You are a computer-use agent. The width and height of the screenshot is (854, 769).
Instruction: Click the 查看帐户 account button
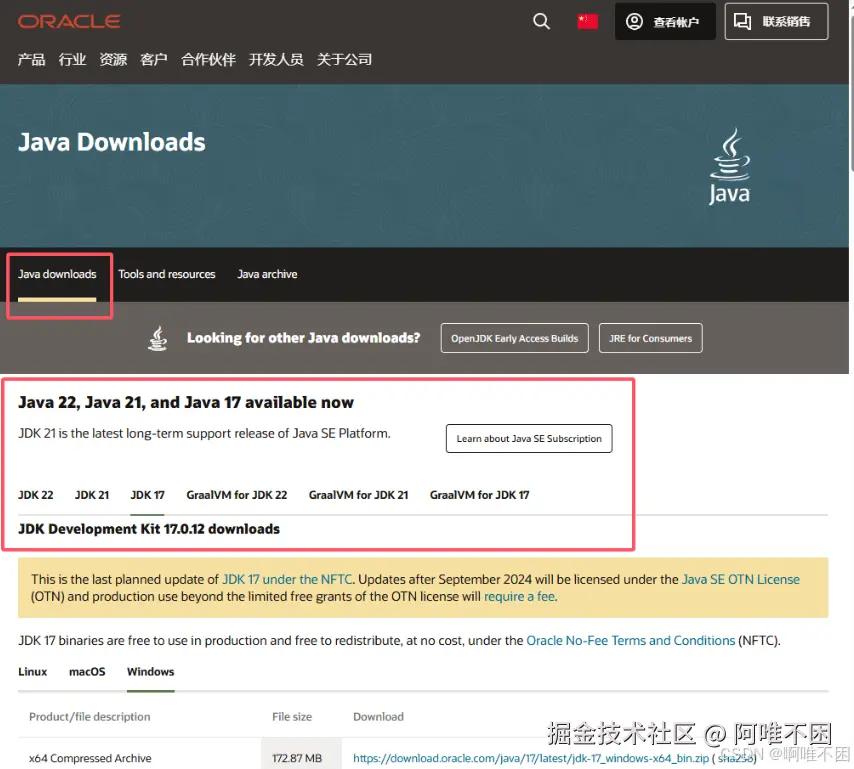click(665, 21)
